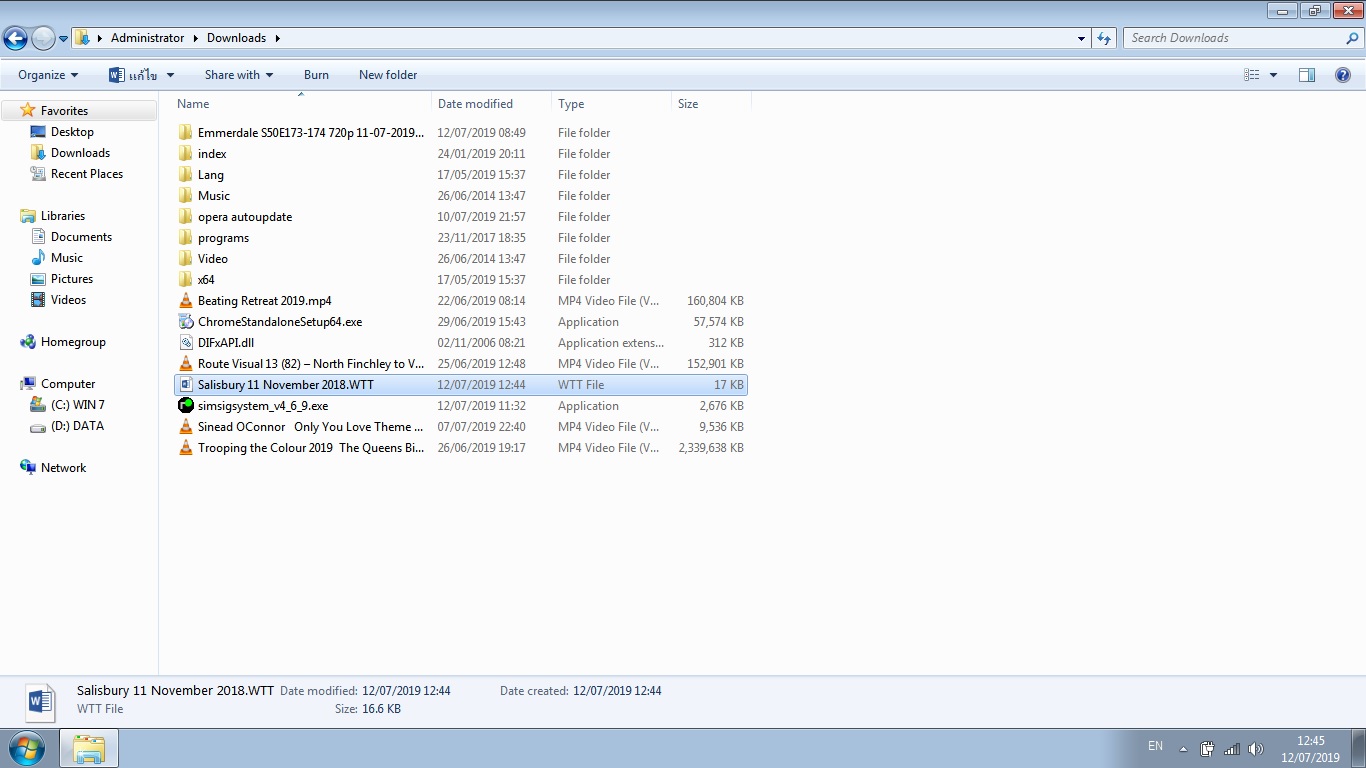1366x768 pixels.
Task: Click Windows Explorer taskbar icon
Action: [x=89, y=748]
